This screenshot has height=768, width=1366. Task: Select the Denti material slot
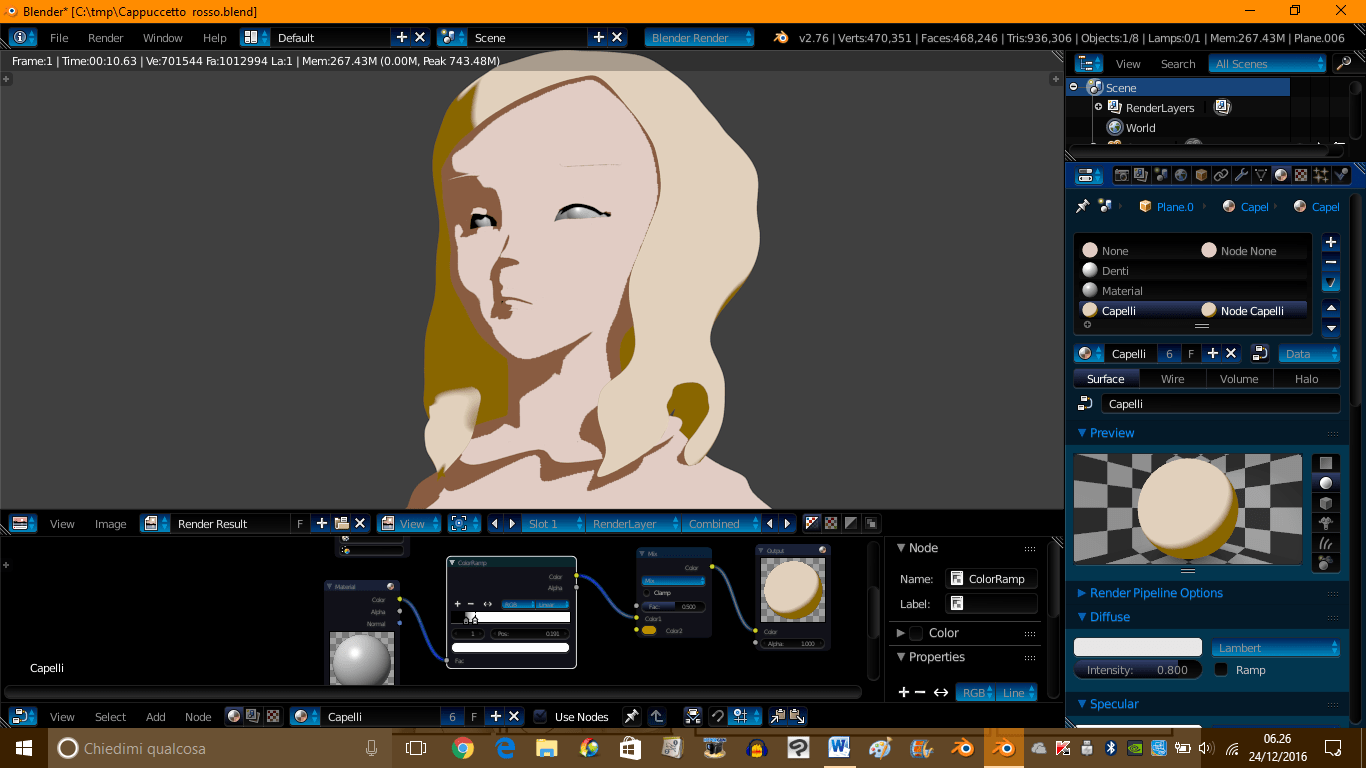click(1193, 270)
